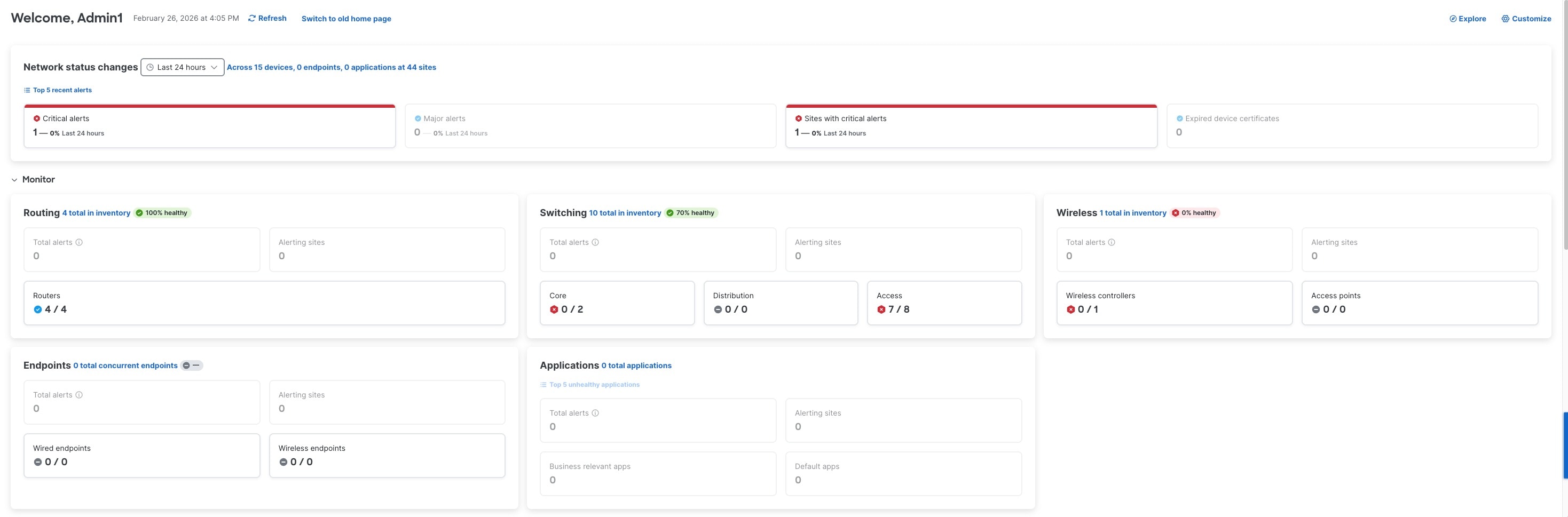Open Across 15 devices summary link
Screen dimensions: 1568x517
coord(331,68)
